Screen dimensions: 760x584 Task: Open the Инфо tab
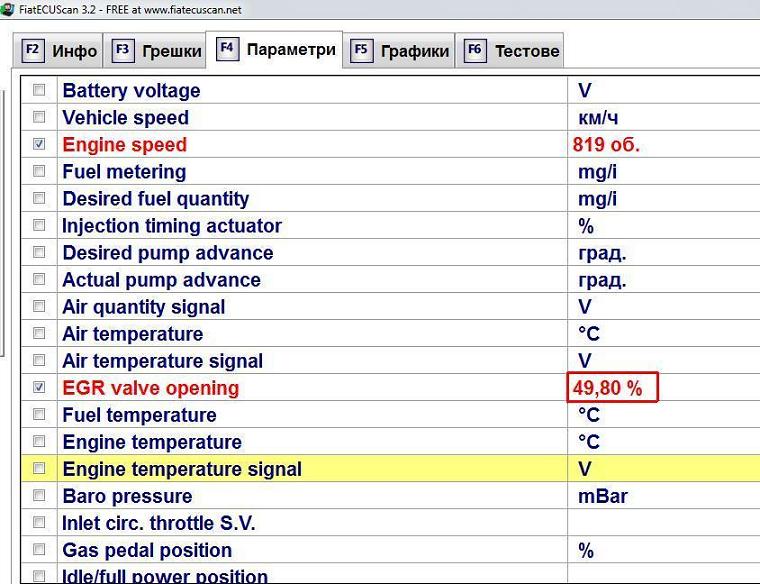[74, 51]
